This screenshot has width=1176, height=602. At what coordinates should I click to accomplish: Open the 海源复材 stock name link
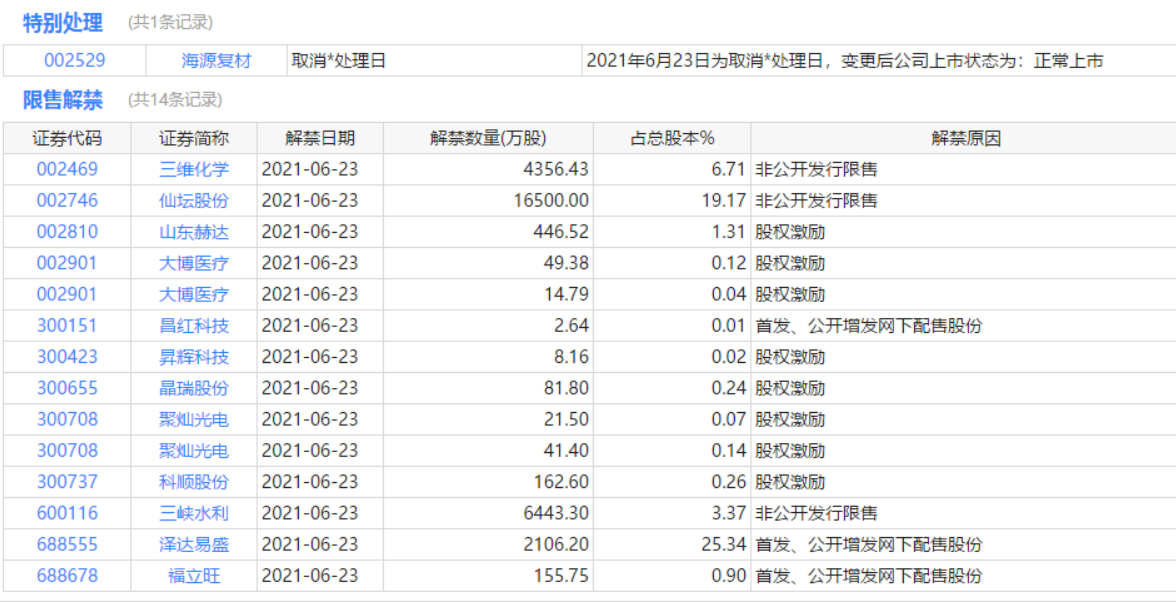click(217, 61)
